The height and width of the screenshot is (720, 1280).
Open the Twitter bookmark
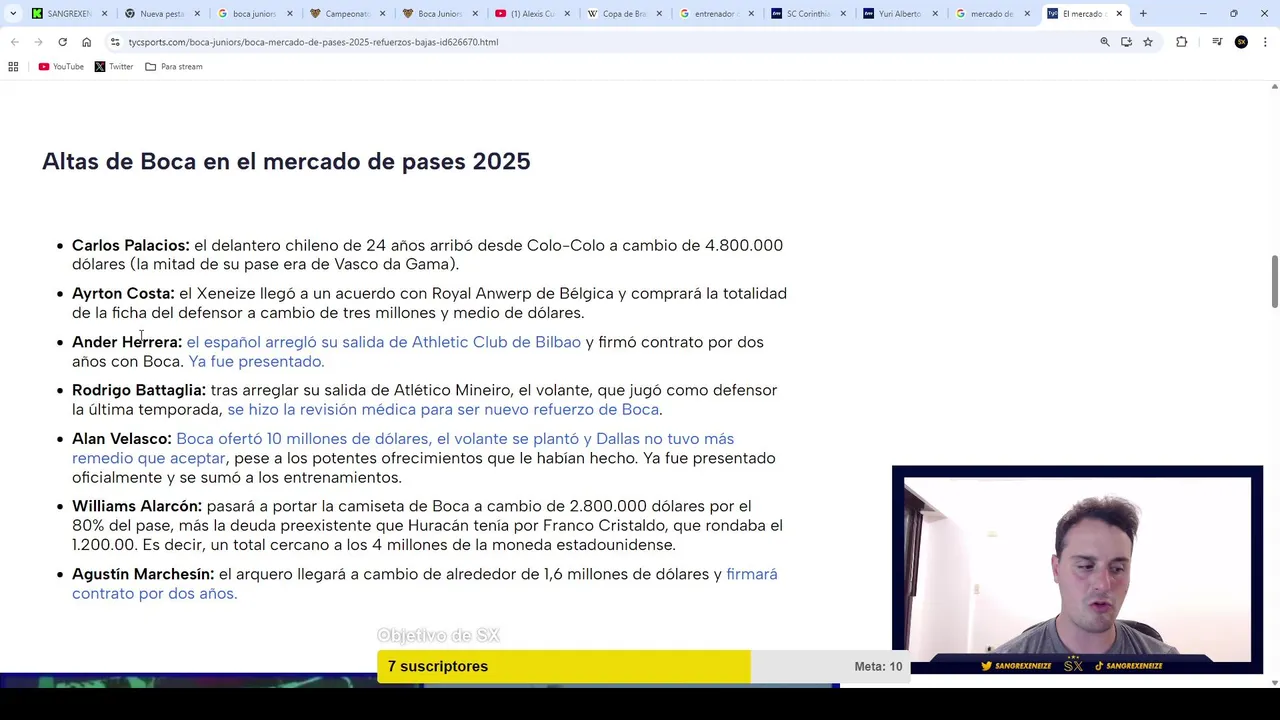click(114, 66)
